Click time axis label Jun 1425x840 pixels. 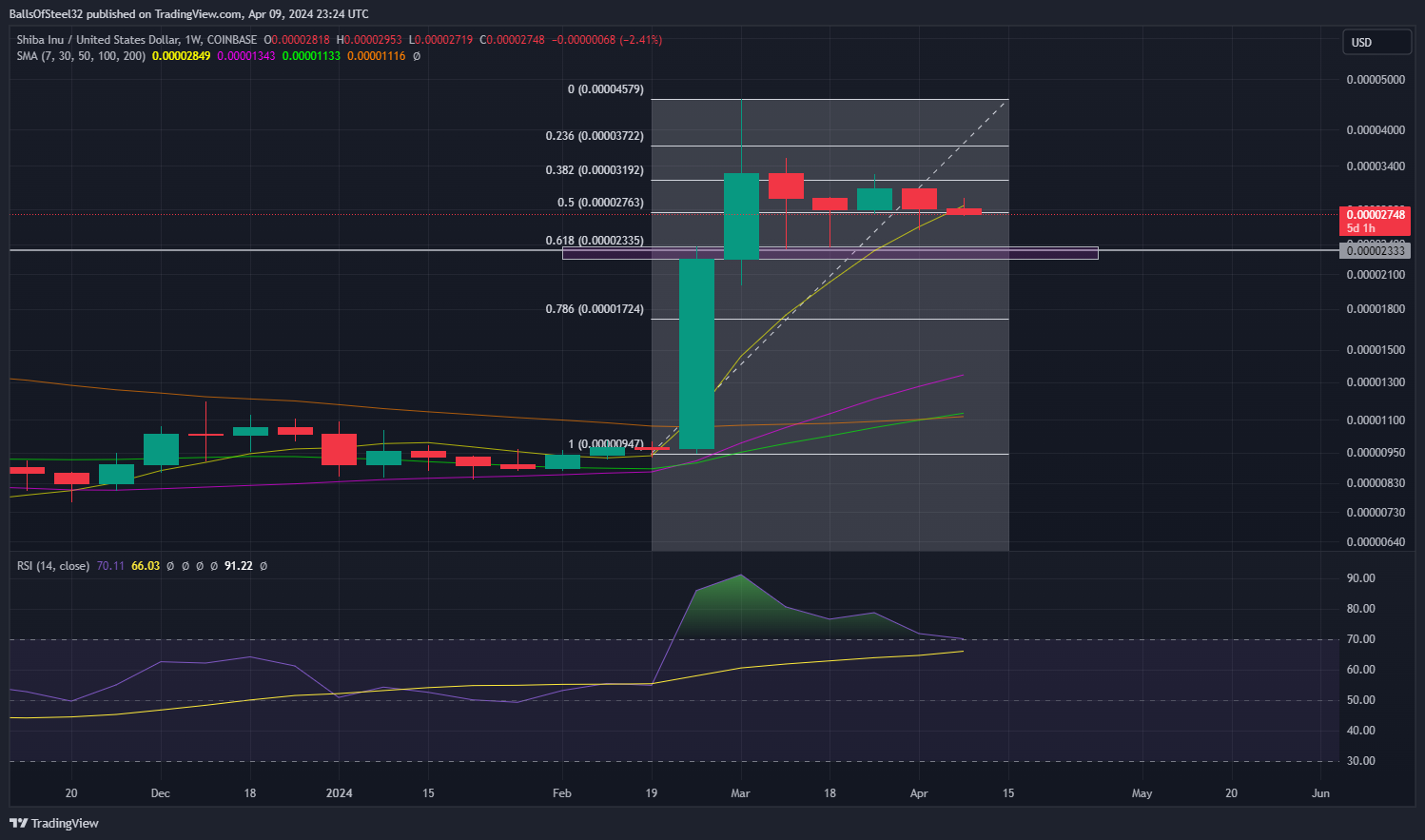coord(1320,793)
